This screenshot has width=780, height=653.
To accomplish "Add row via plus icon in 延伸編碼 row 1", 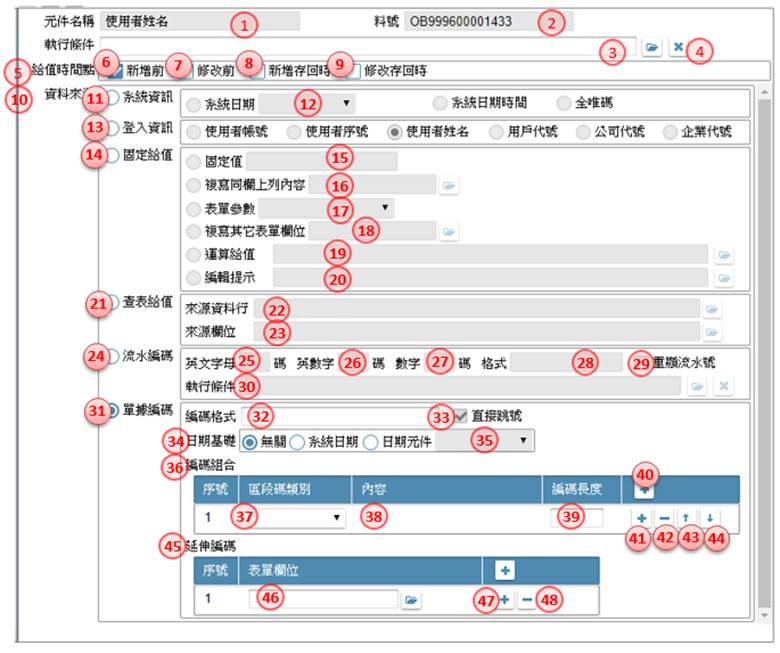I will point(504,600).
